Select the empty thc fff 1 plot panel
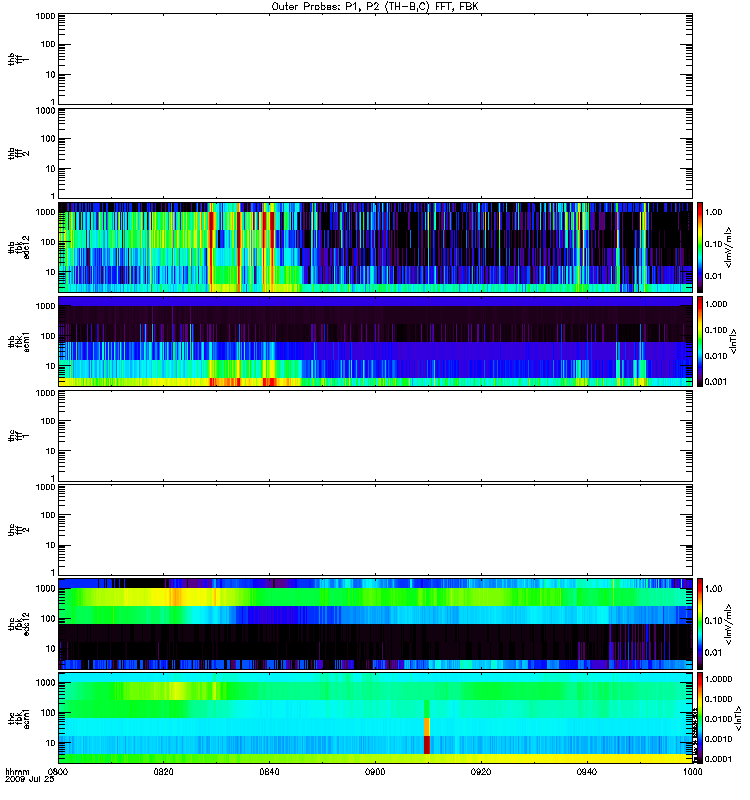Image resolution: width=750 pixels, height=800 pixels. click(x=376, y=436)
